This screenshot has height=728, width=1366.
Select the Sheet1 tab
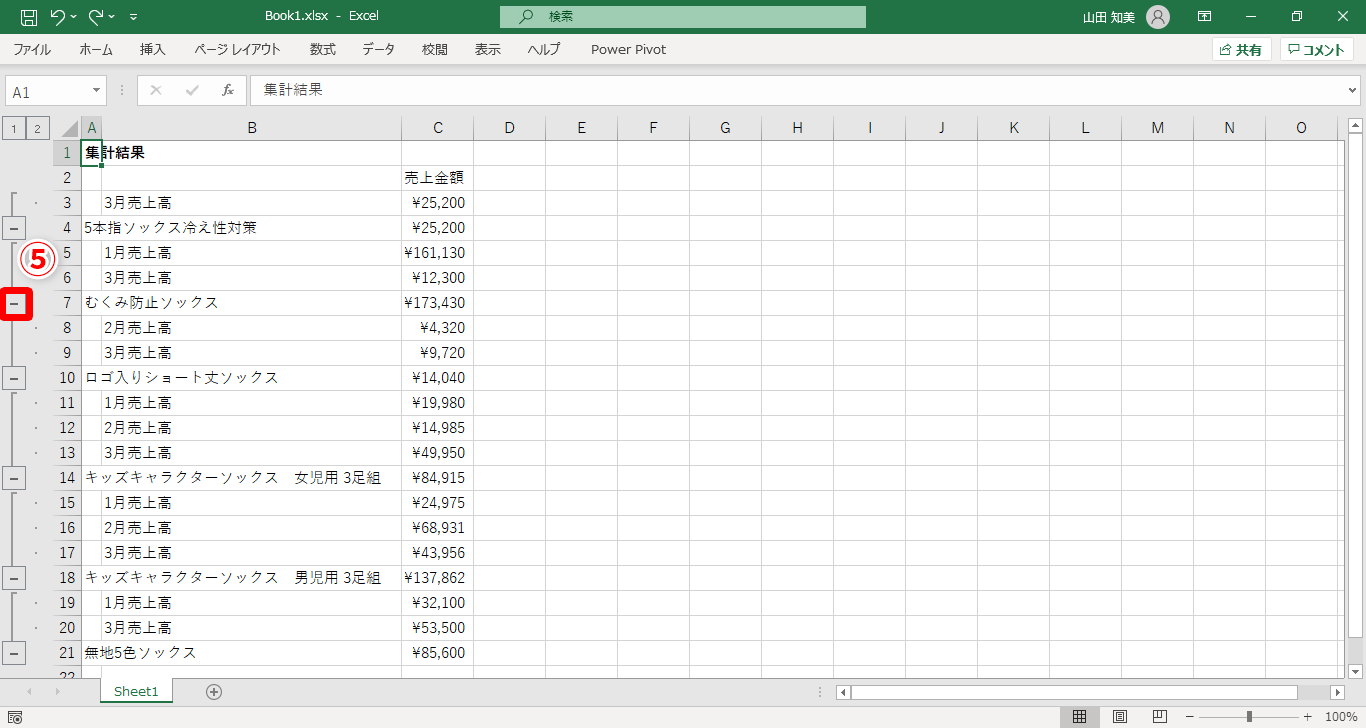(136, 691)
